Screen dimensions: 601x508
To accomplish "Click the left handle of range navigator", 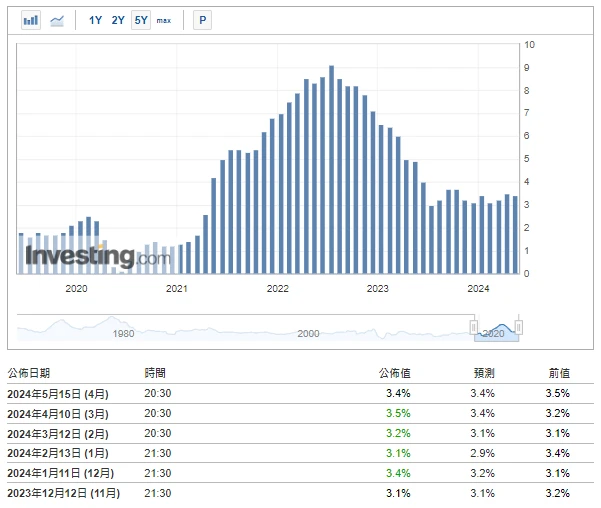I will point(474,327).
